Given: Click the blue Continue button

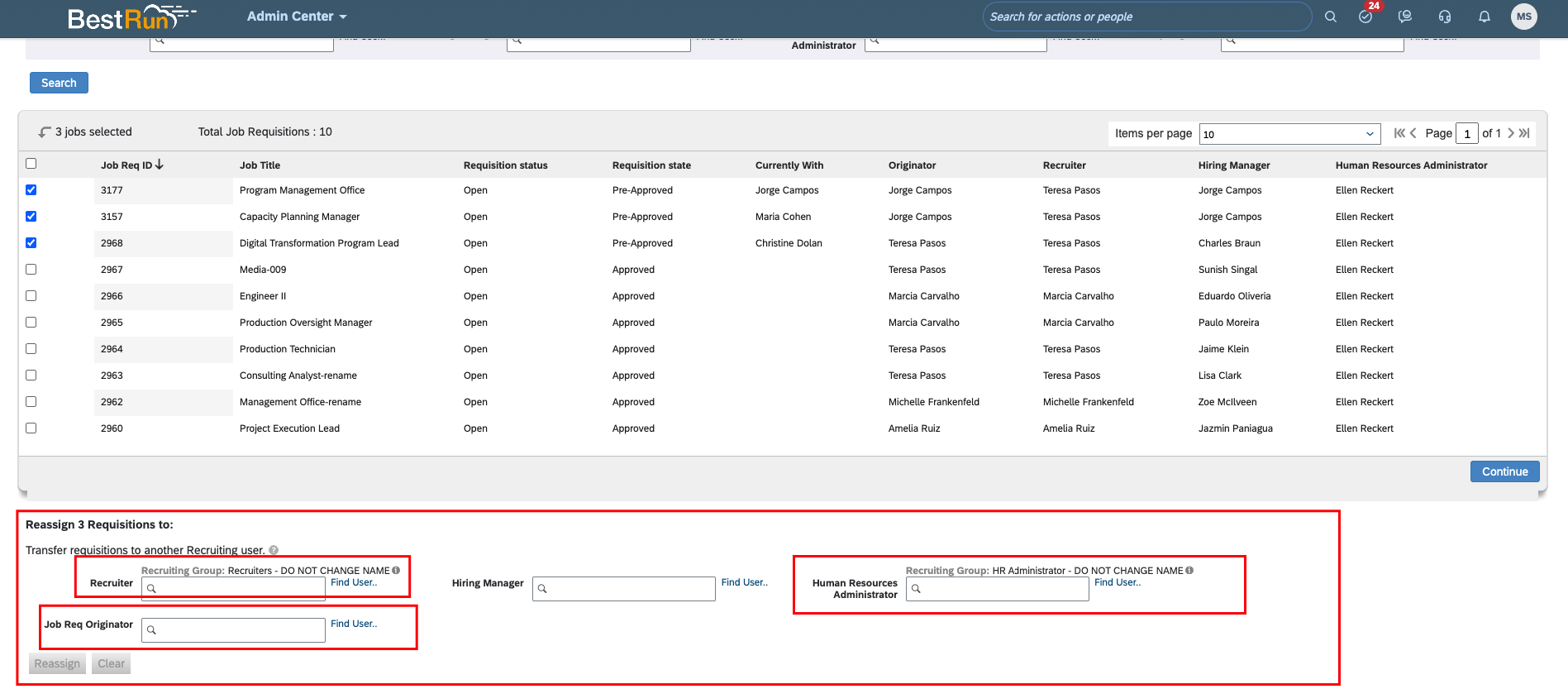Looking at the screenshot, I should point(1504,471).
